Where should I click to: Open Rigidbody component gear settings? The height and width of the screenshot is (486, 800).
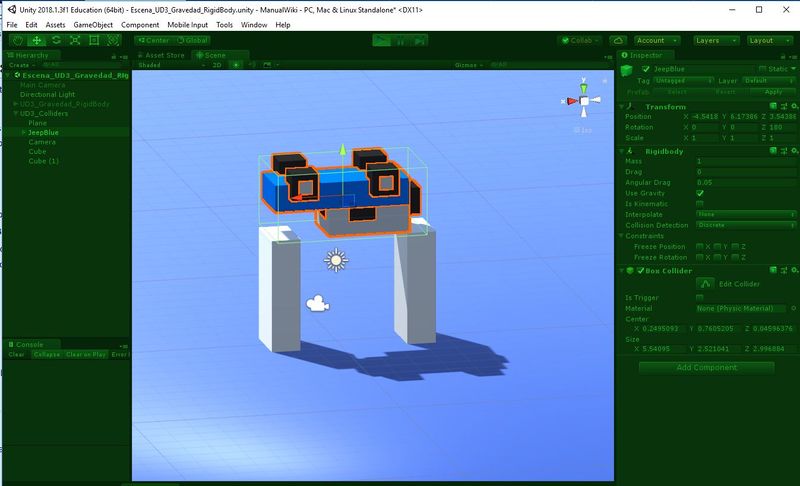coord(794,150)
